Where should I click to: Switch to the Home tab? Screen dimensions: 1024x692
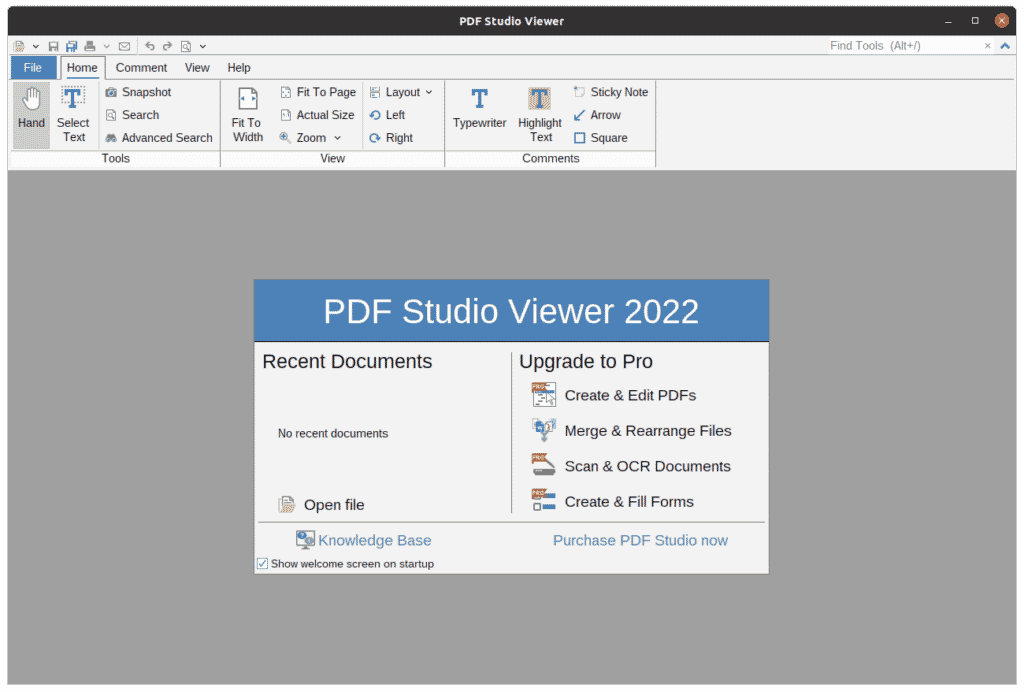(x=82, y=68)
